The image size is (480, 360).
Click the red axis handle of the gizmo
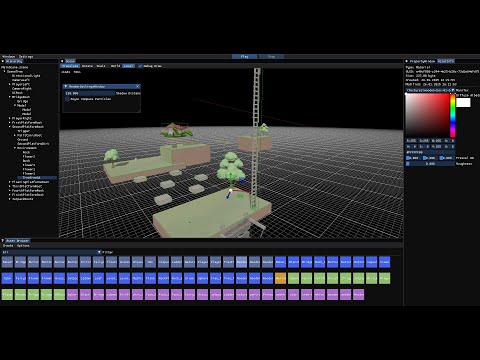point(241,191)
